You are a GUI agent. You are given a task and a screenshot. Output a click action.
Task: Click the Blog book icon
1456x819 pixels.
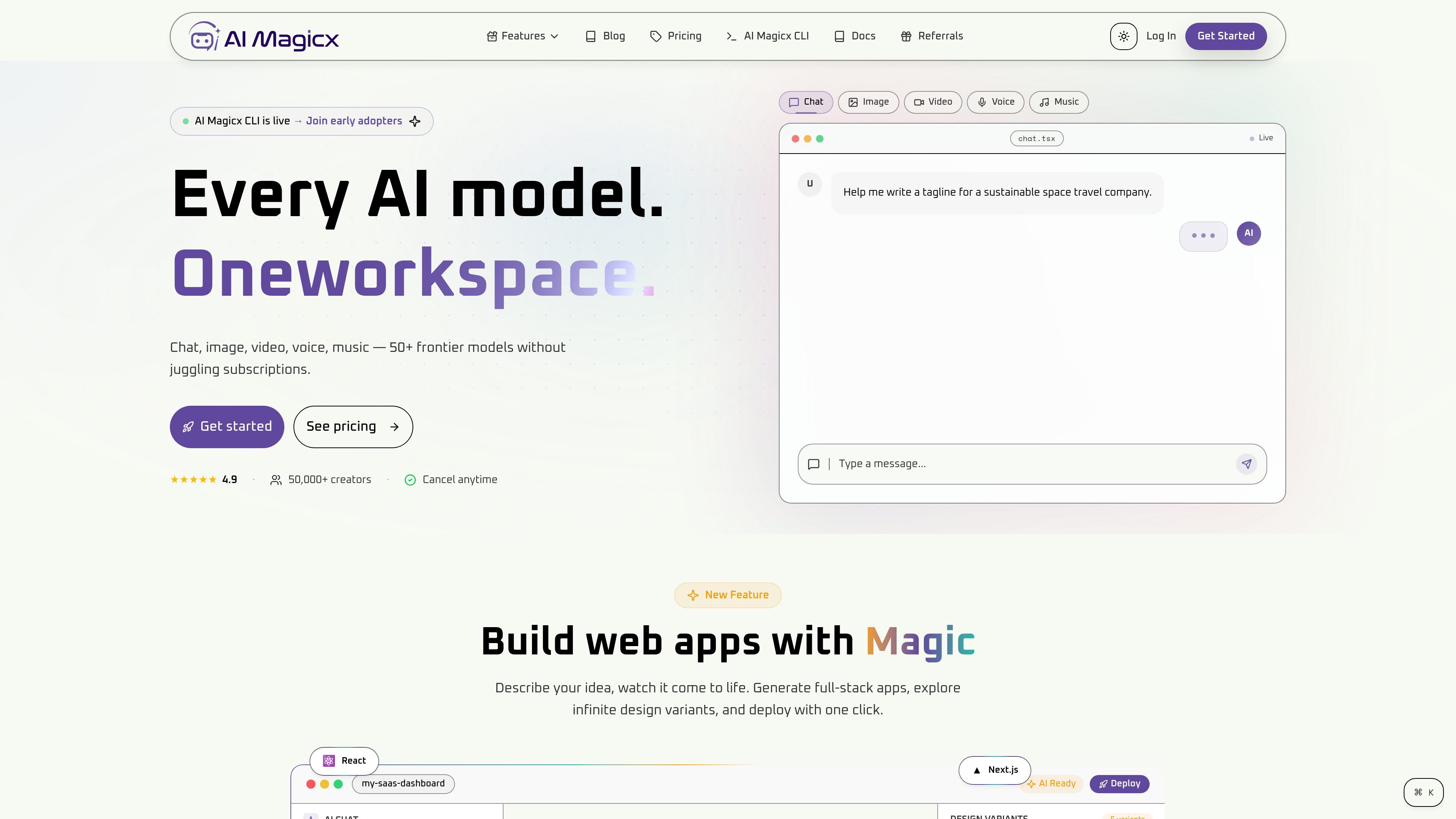pos(591,36)
